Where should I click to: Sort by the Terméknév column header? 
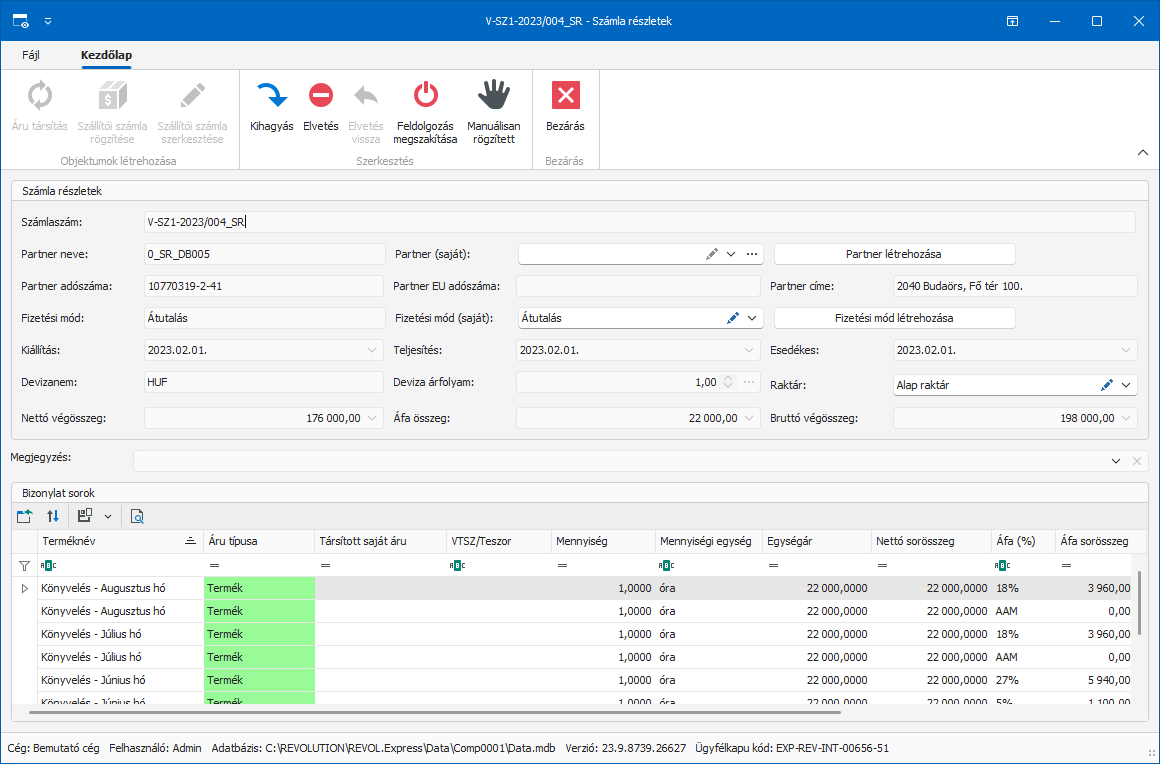[119, 541]
